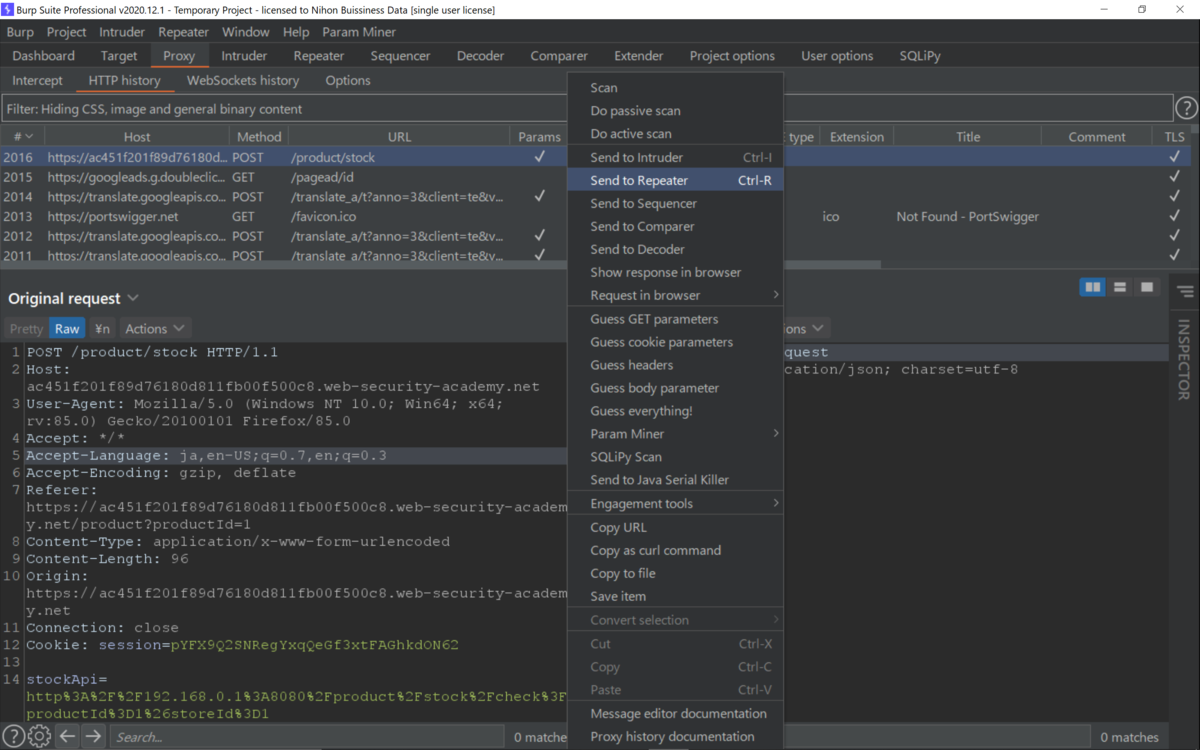Image resolution: width=1200 pixels, height=750 pixels.
Task: Select Send to Java Serial Killer
Action: point(675,480)
